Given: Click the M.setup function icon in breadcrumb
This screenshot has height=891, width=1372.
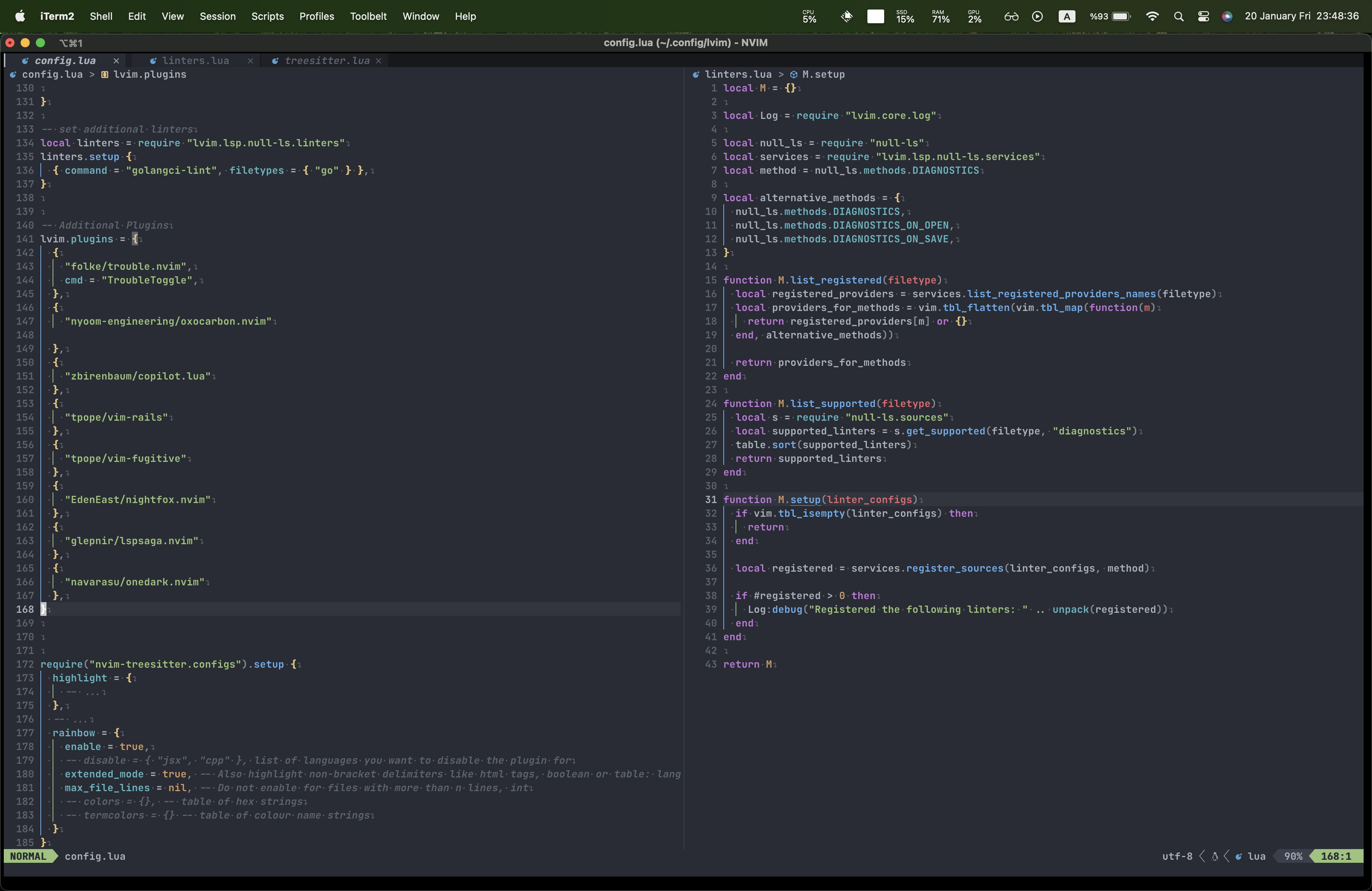Looking at the screenshot, I should coord(794,74).
